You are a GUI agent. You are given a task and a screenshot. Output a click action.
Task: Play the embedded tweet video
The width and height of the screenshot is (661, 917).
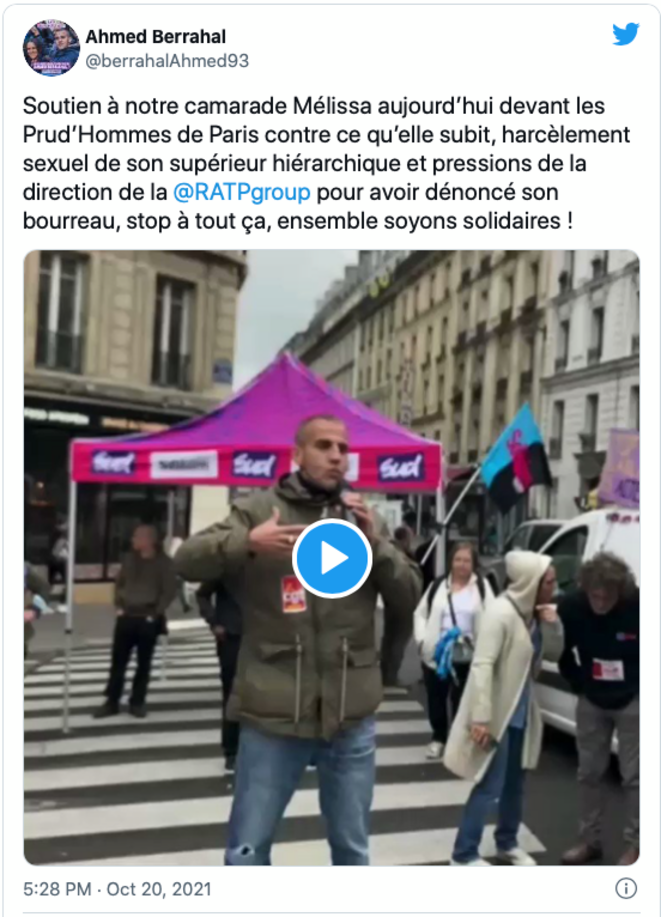pyautogui.click(x=332, y=558)
